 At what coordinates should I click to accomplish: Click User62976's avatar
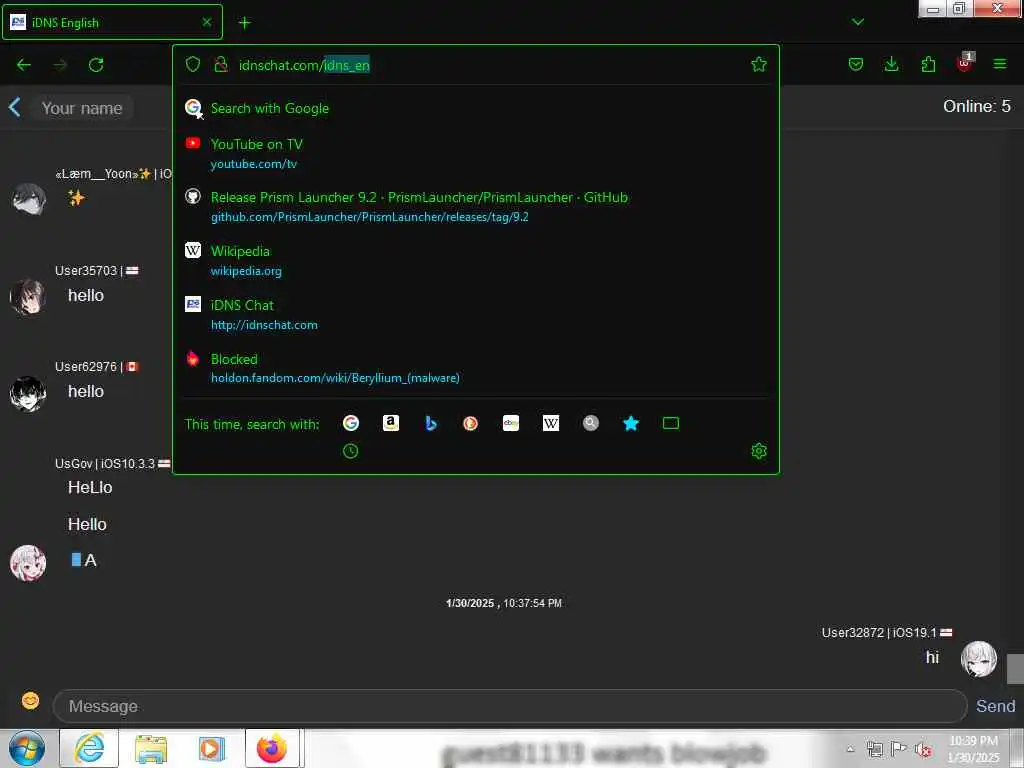pos(28,393)
